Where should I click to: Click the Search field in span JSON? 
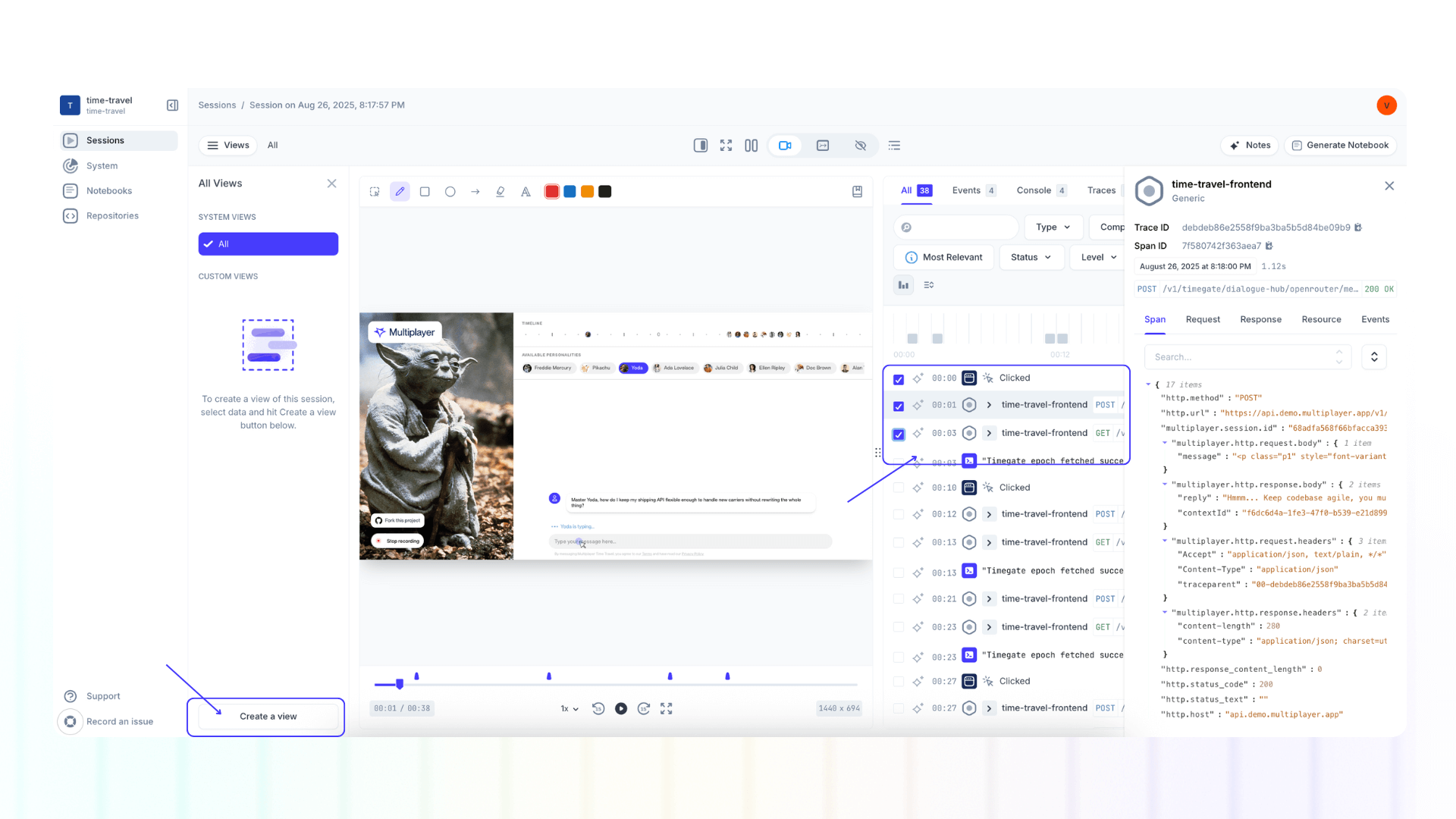1247,357
